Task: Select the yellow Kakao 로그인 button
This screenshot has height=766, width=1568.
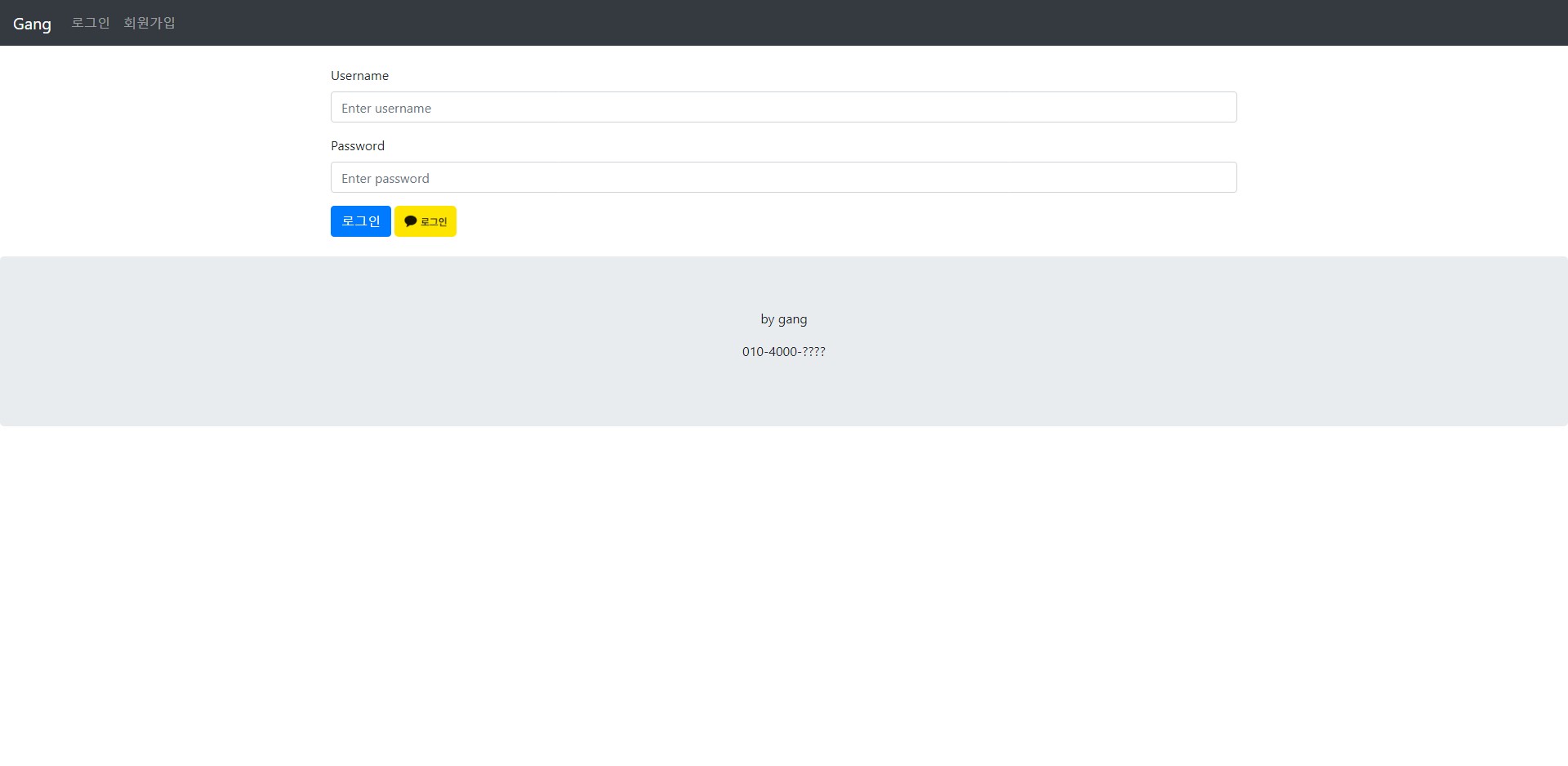Action: [x=425, y=220]
